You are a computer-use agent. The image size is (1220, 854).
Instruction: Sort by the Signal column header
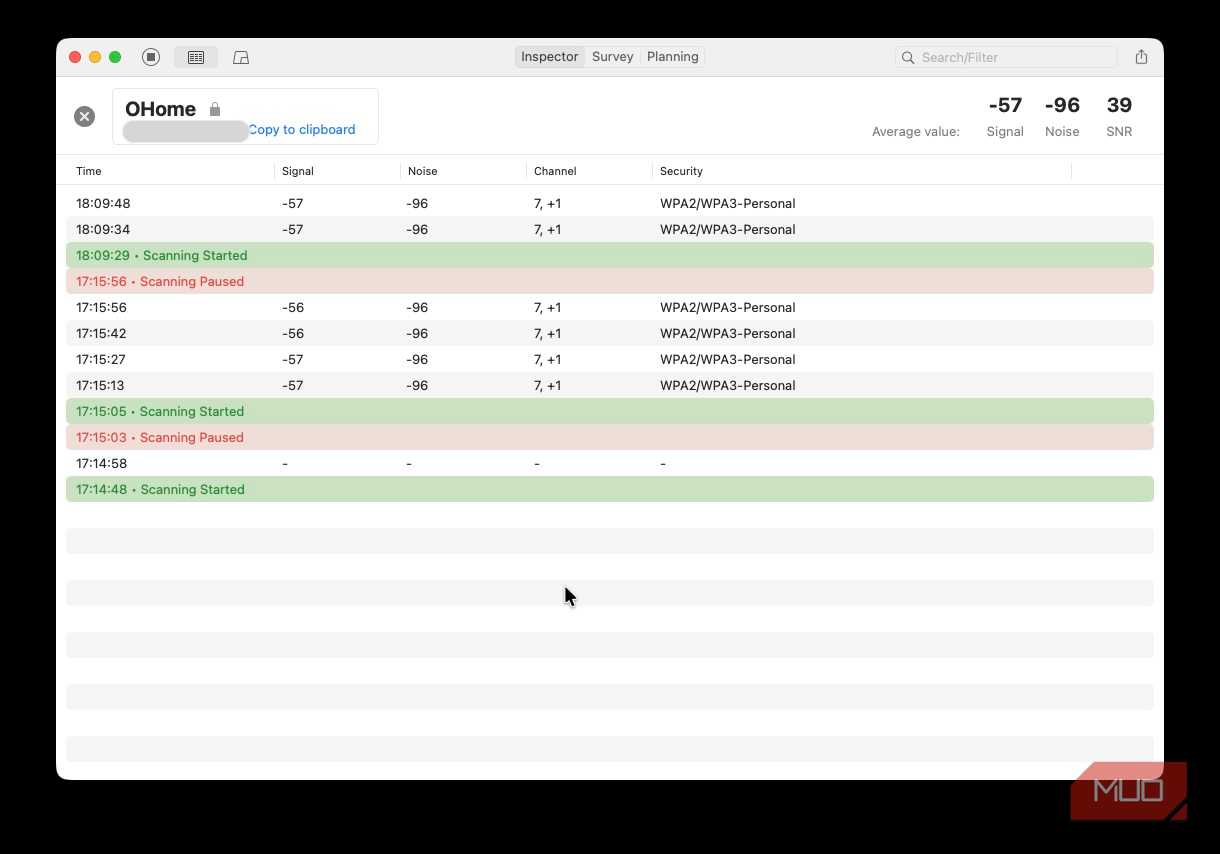click(298, 171)
